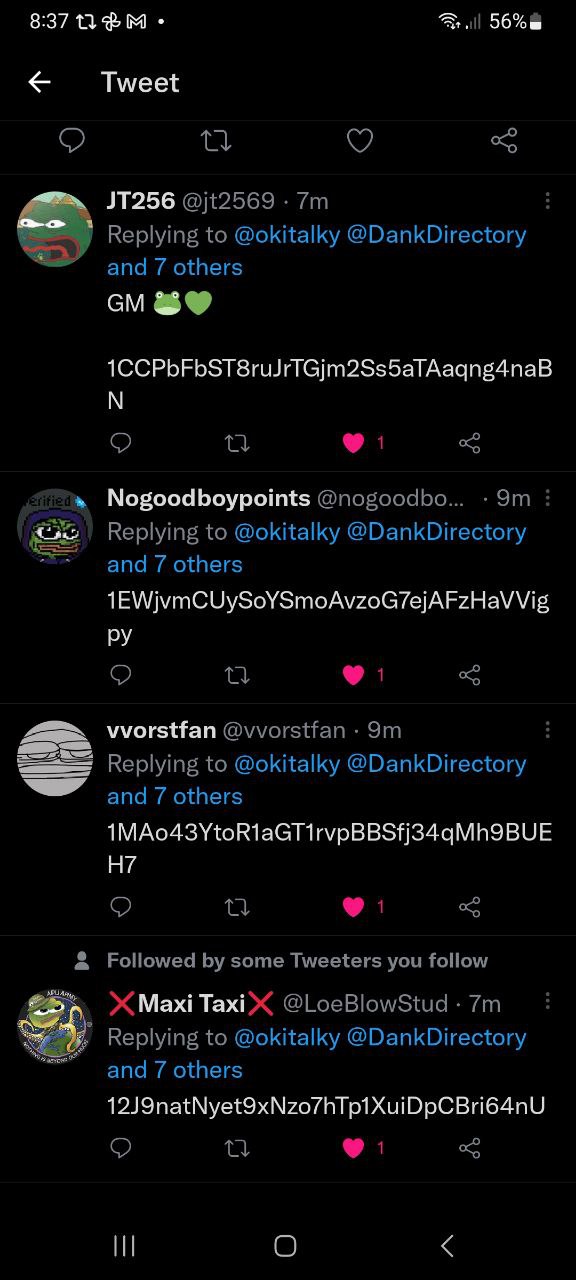576x1280 pixels.
Task: Unlike JT256's tweet with the pink heart
Action: (353, 442)
